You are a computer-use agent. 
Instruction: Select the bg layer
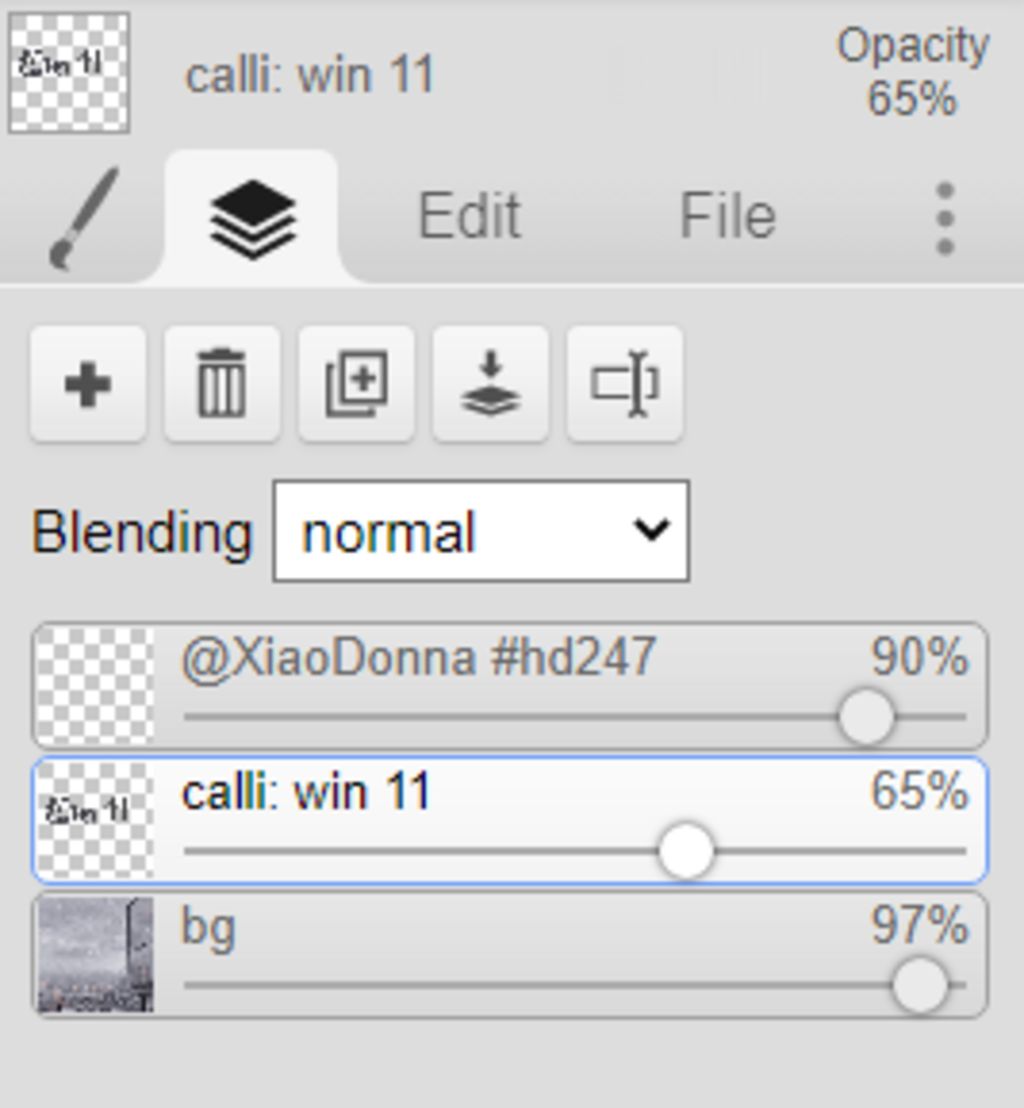tap(510, 955)
